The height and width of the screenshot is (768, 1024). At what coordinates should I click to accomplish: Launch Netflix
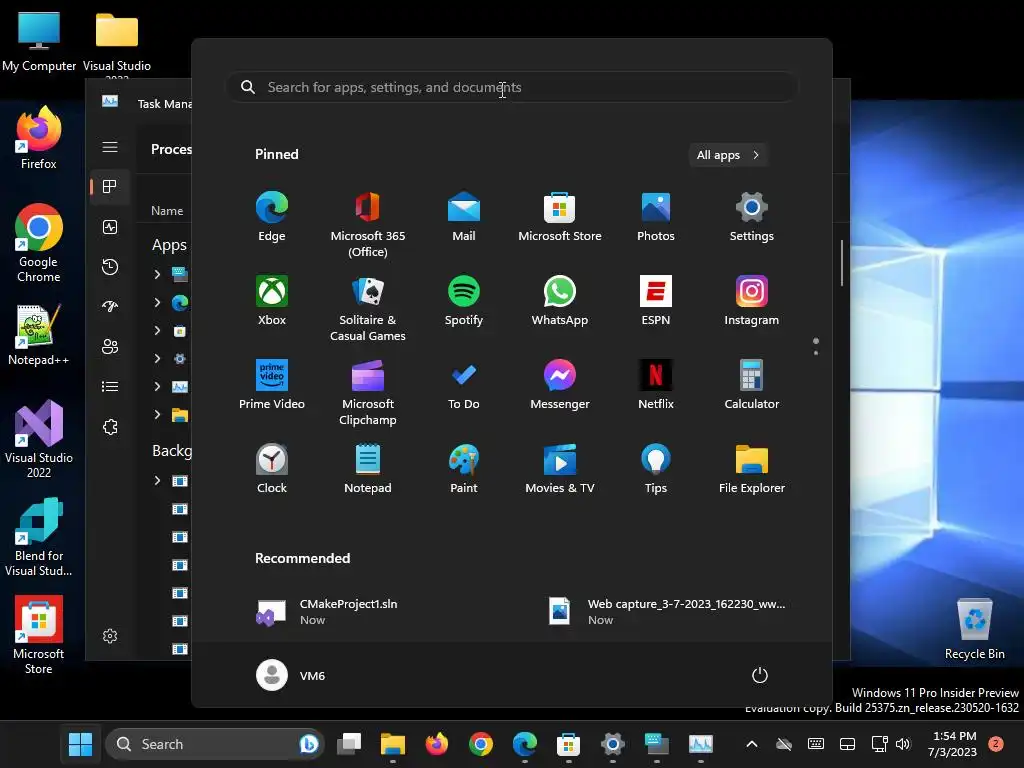pos(656,385)
